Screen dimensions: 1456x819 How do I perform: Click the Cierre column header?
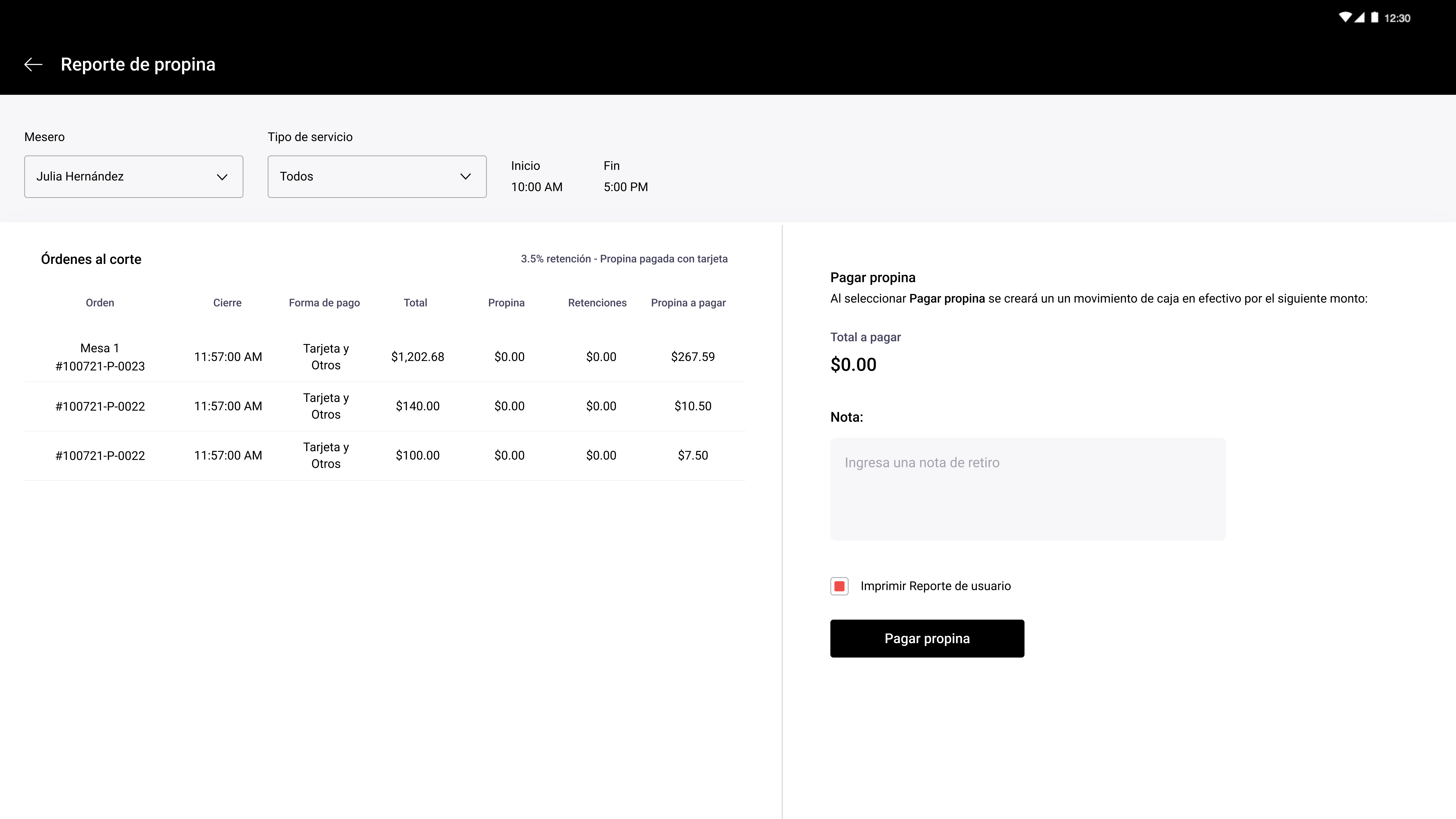tap(227, 303)
